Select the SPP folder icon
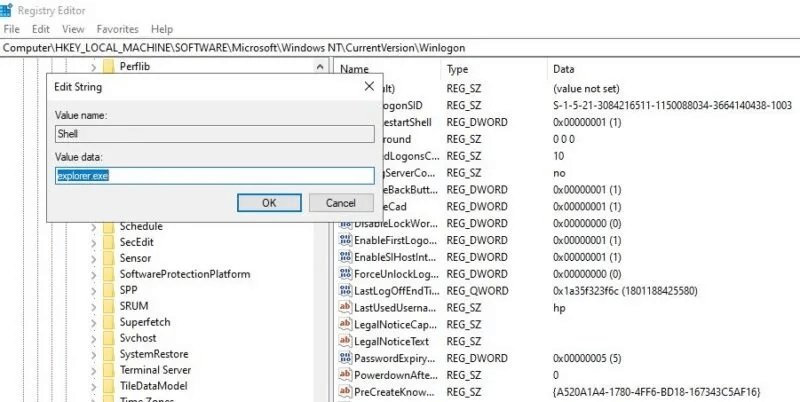The width and height of the screenshot is (800, 402). pyautogui.click(x=109, y=290)
